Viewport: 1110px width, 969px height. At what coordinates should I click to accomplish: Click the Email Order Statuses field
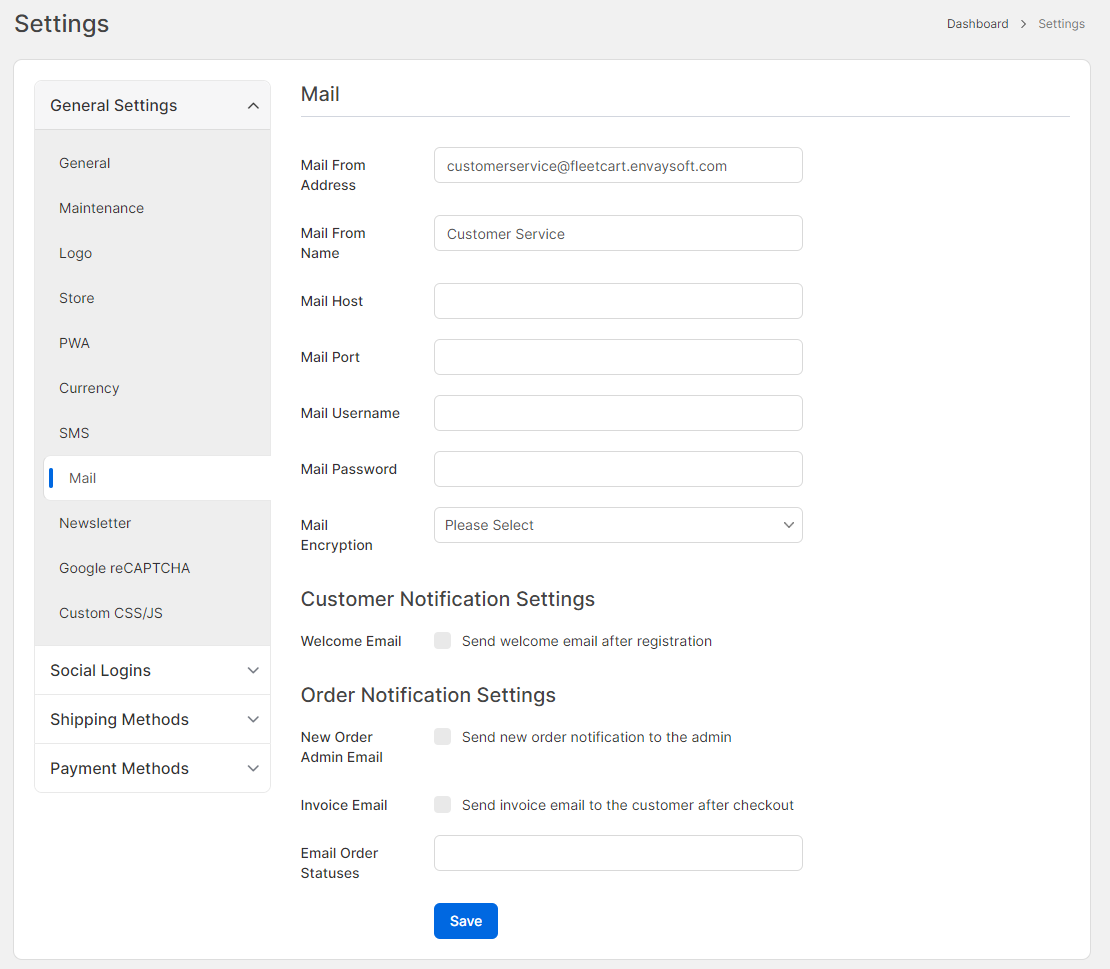click(x=618, y=853)
